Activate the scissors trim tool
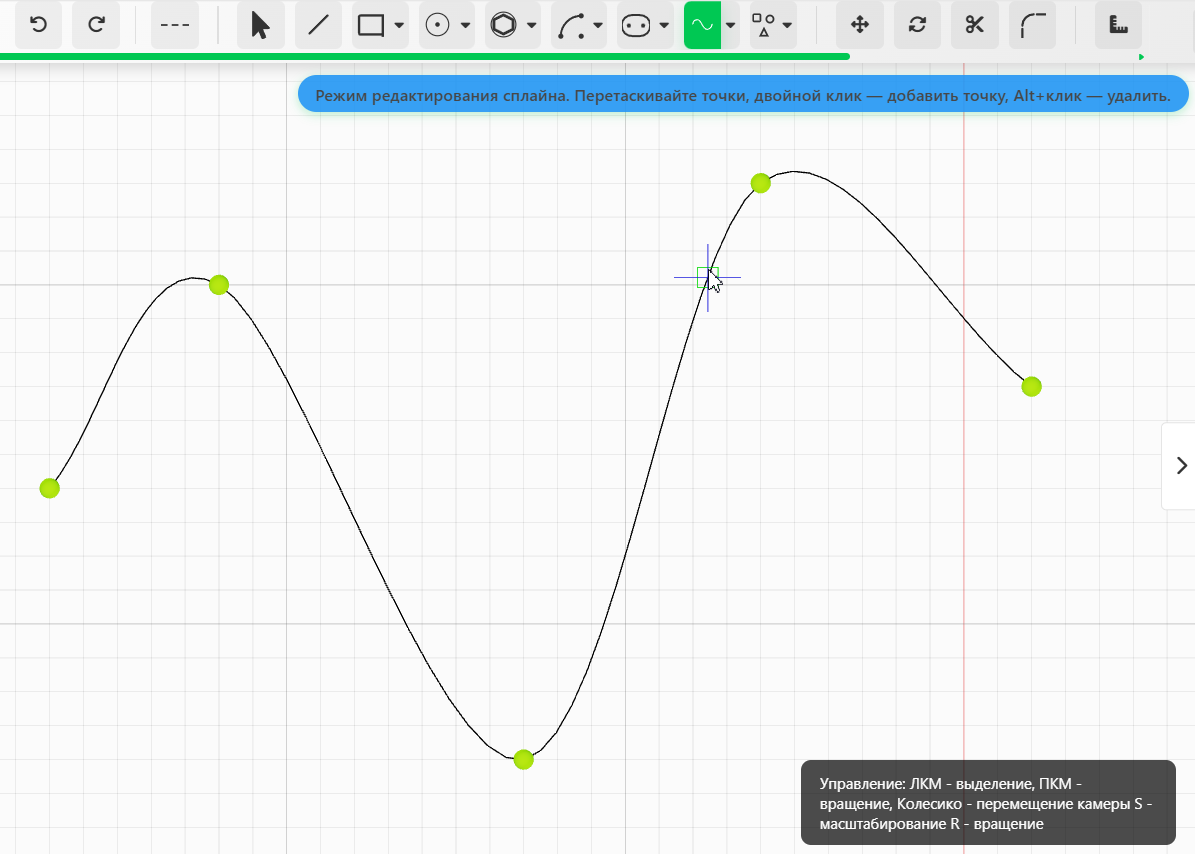This screenshot has width=1195, height=854. click(975, 25)
